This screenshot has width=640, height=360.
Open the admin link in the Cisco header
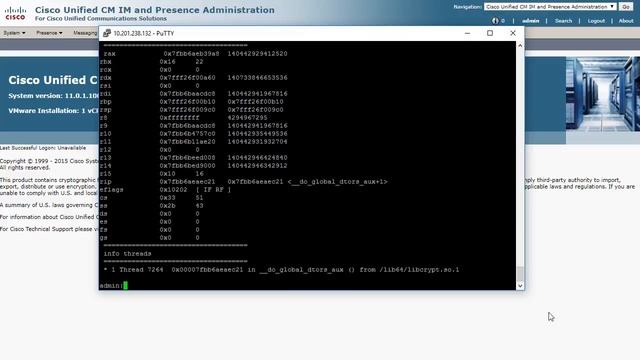point(531,21)
